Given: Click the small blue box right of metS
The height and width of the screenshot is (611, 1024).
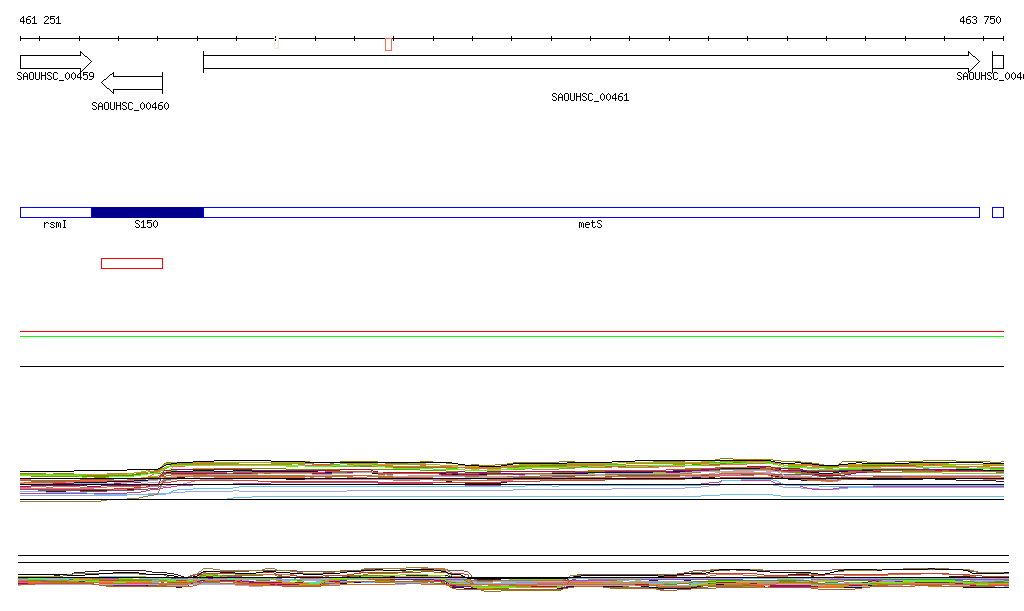Looking at the screenshot, I should (x=997, y=212).
